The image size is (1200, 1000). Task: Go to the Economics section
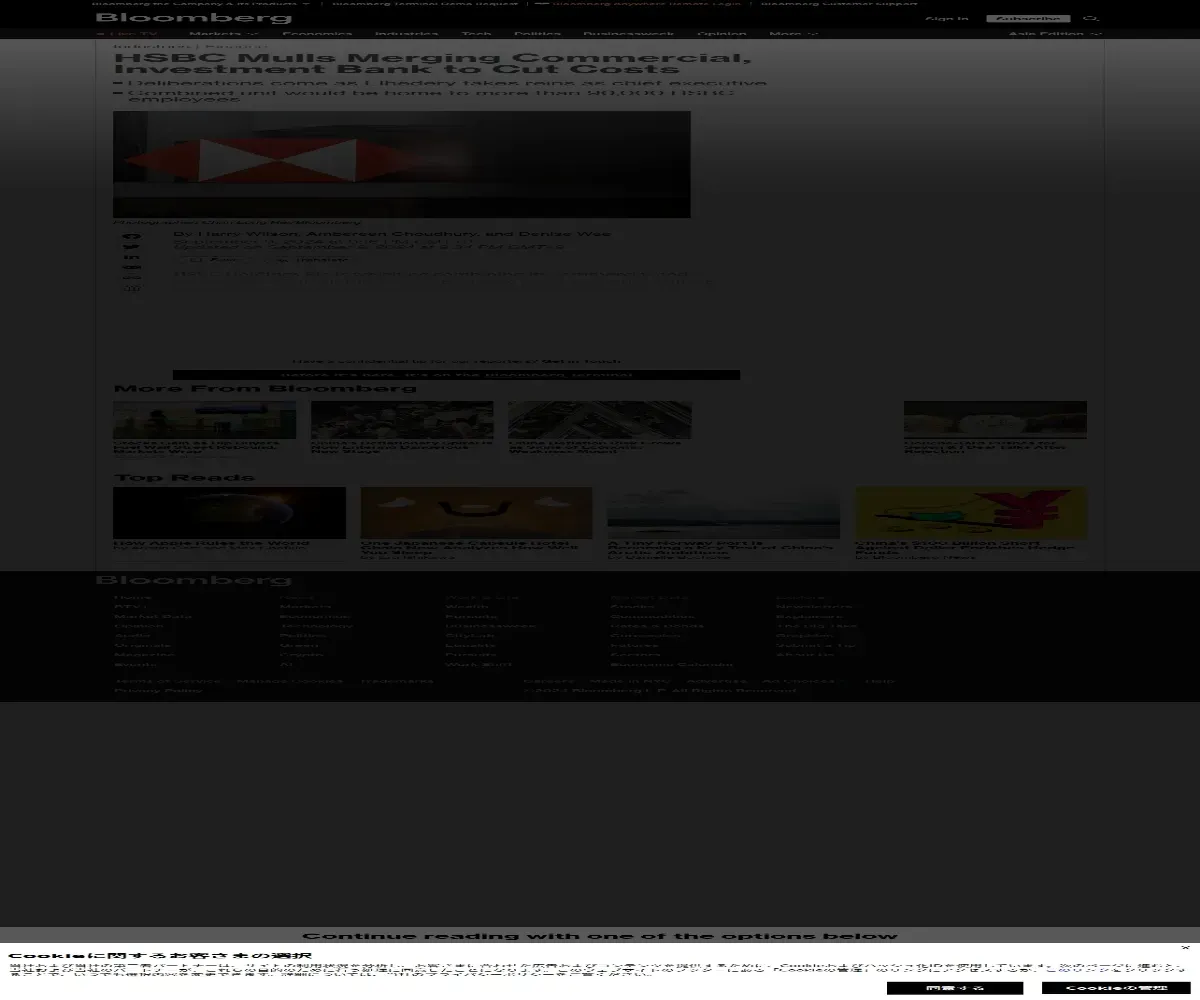[317, 34]
